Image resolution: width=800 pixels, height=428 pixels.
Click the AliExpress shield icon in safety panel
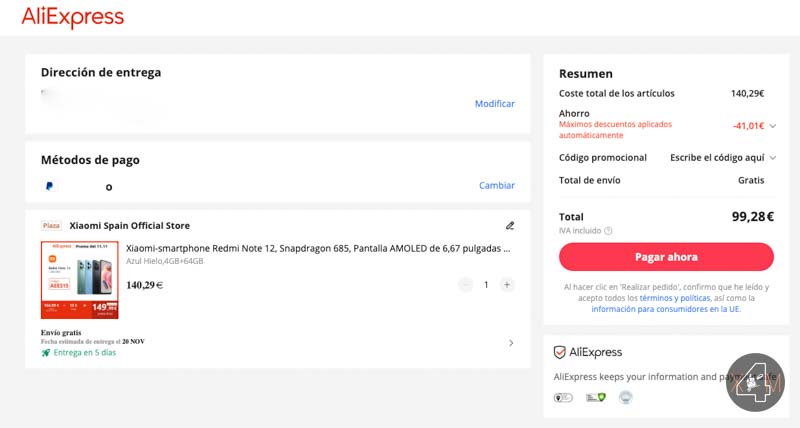pos(560,352)
